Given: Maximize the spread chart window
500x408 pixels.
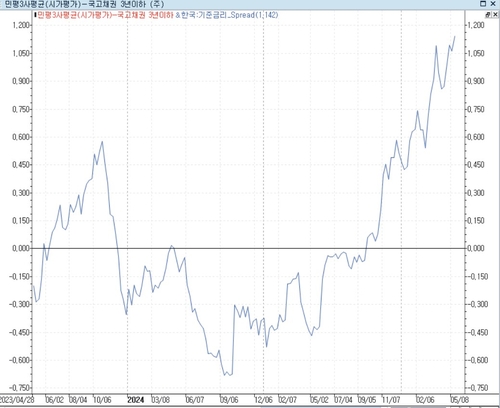Looking at the screenshot, I should pyautogui.click(x=483, y=4).
